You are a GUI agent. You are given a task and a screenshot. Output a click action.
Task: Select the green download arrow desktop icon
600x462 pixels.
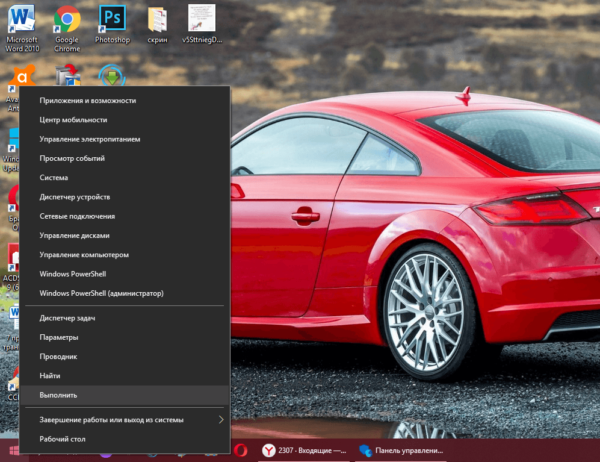pos(112,75)
